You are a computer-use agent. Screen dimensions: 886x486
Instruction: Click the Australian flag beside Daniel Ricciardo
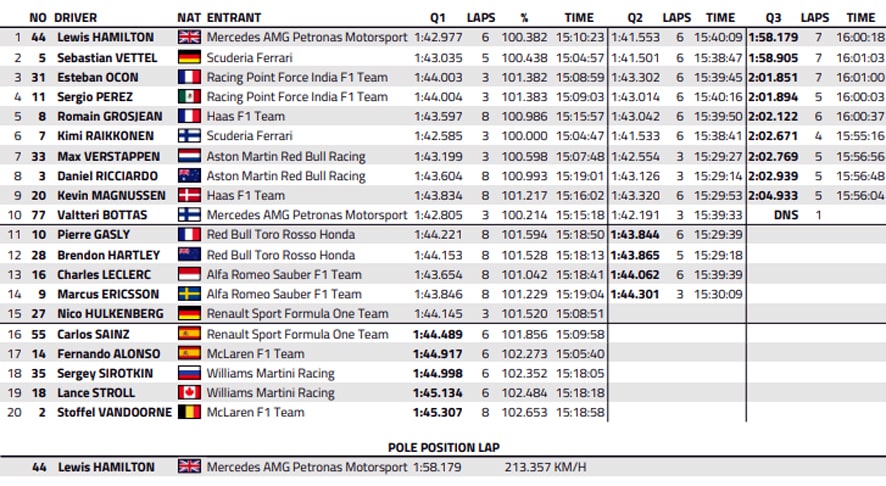click(x=189, y=176)
